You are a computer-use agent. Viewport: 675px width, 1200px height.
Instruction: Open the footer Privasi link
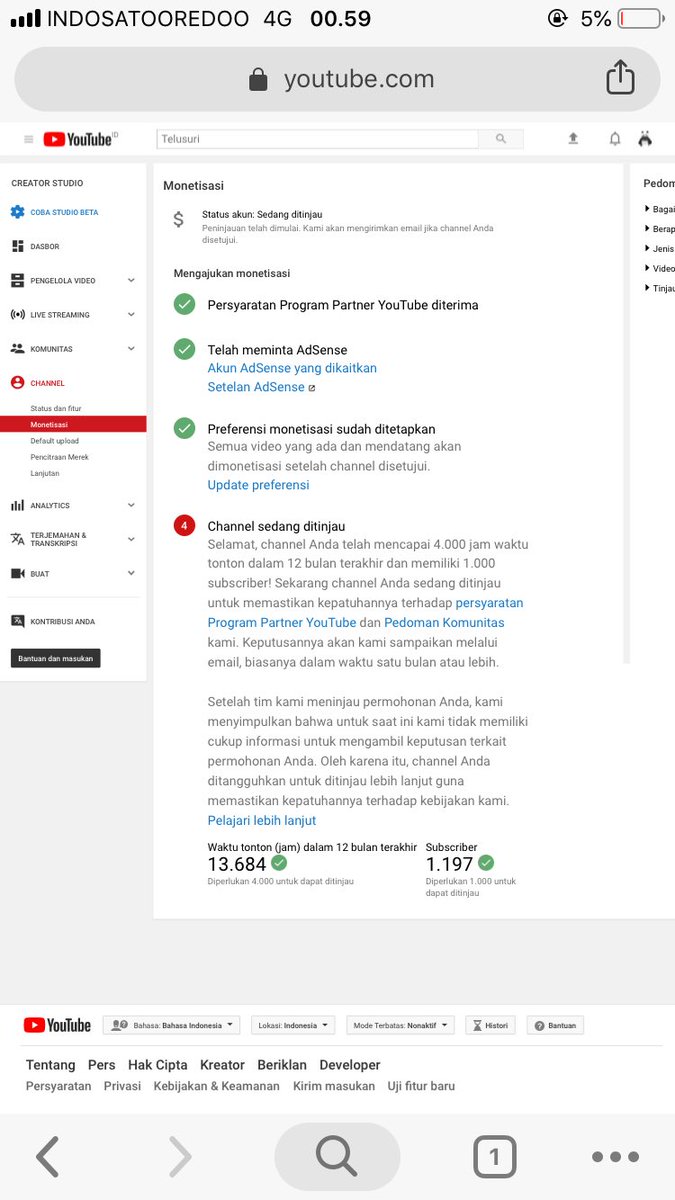[122, 1086]
